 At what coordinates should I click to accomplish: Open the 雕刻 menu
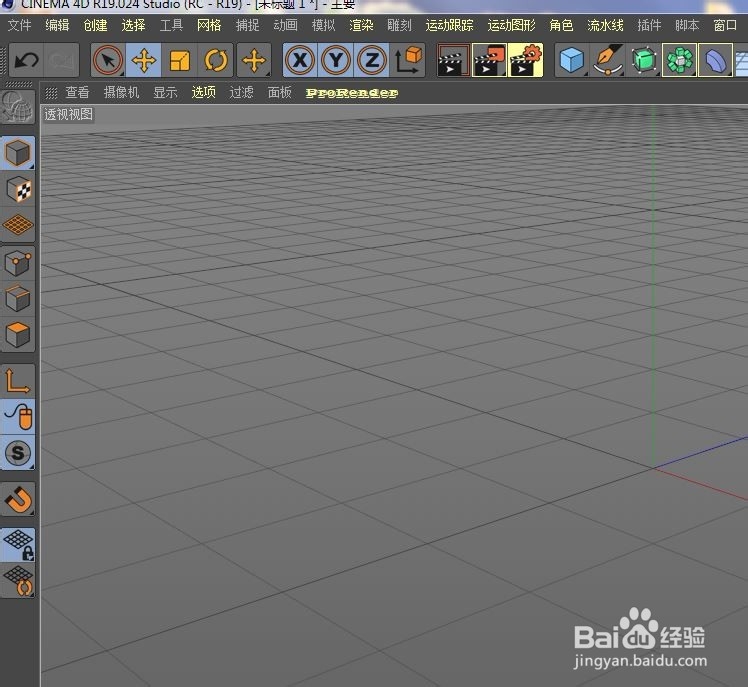(x=399, y=25)
